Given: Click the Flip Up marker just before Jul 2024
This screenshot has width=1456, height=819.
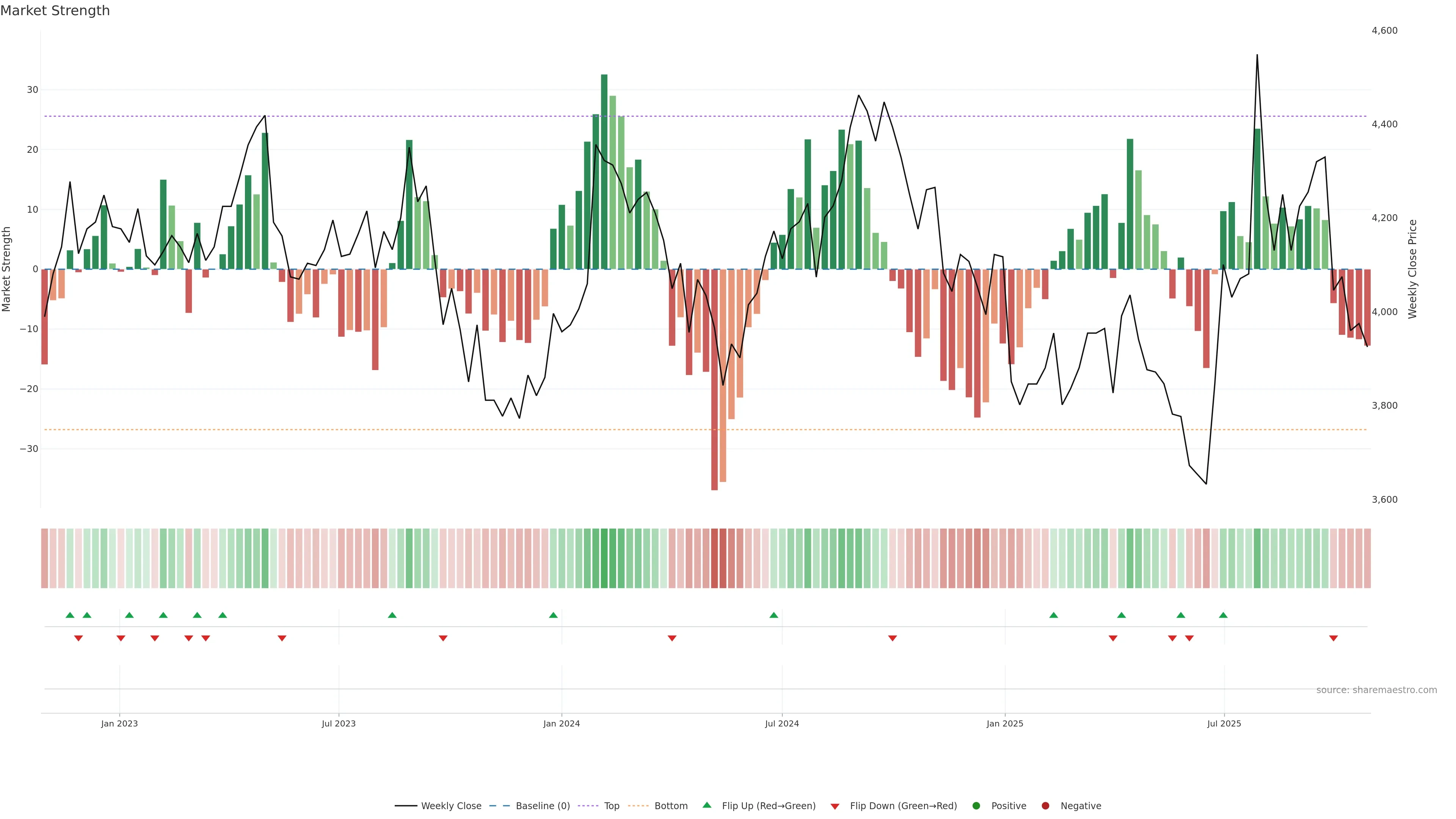Looking at the screenshot, I should (x=774, y=615).
